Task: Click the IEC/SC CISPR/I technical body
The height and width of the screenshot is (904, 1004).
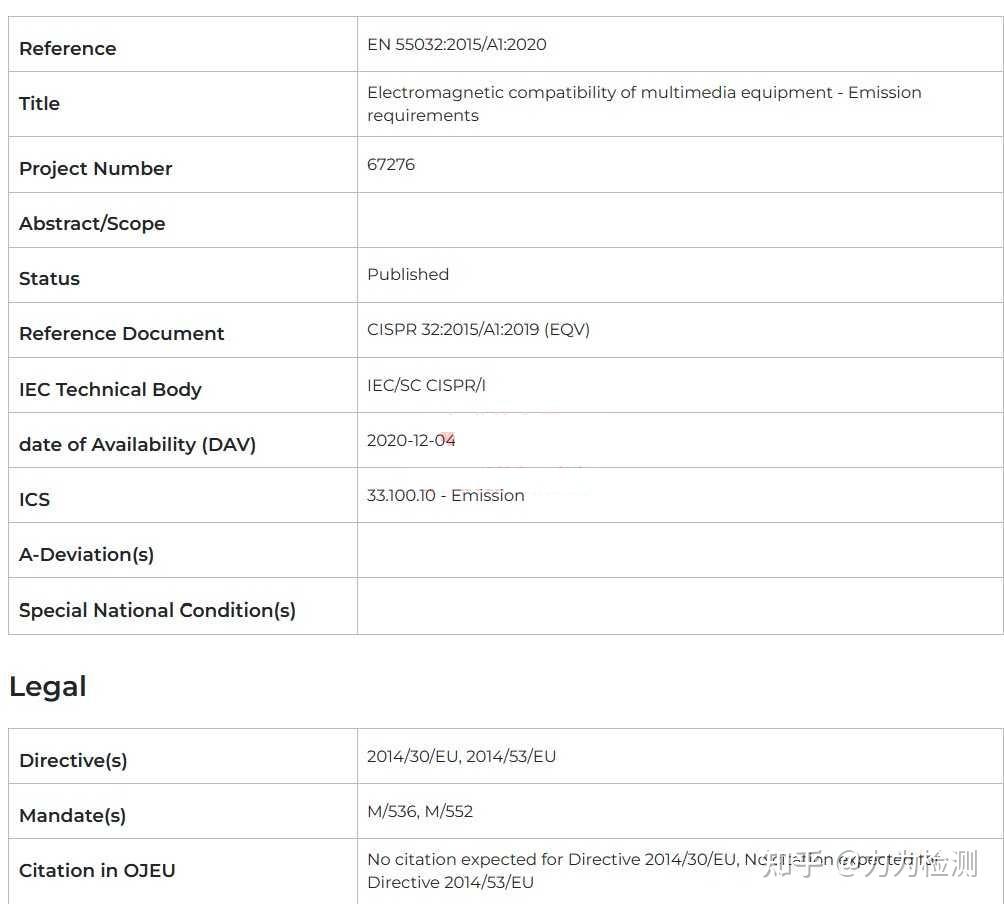Action: tap(426, 385)
